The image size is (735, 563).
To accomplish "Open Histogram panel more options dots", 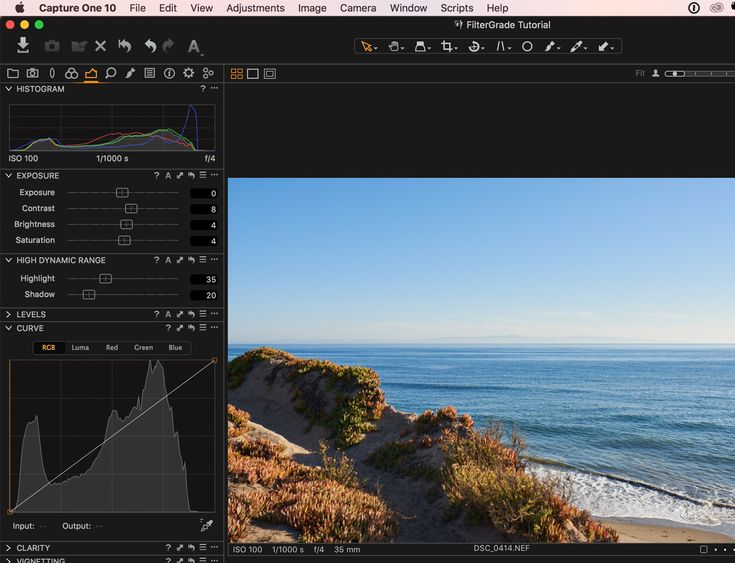I will pos(214,88).
